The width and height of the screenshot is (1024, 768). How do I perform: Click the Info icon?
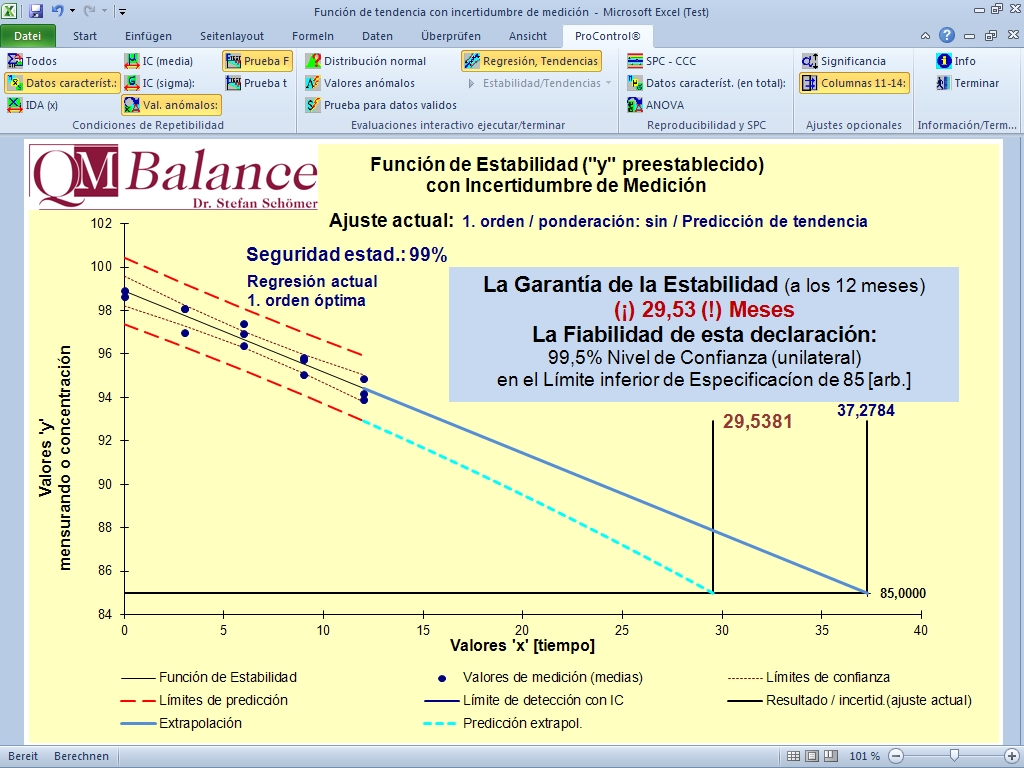pyautogui.click(x=955, y=61)
